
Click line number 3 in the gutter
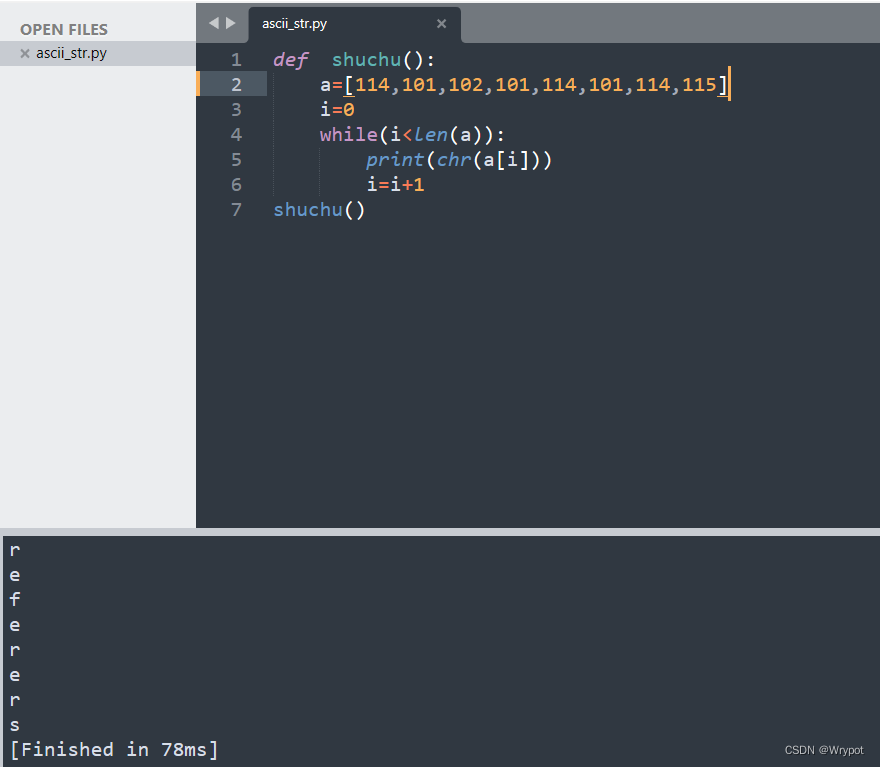pyautogui.click(x=236, y=110)
